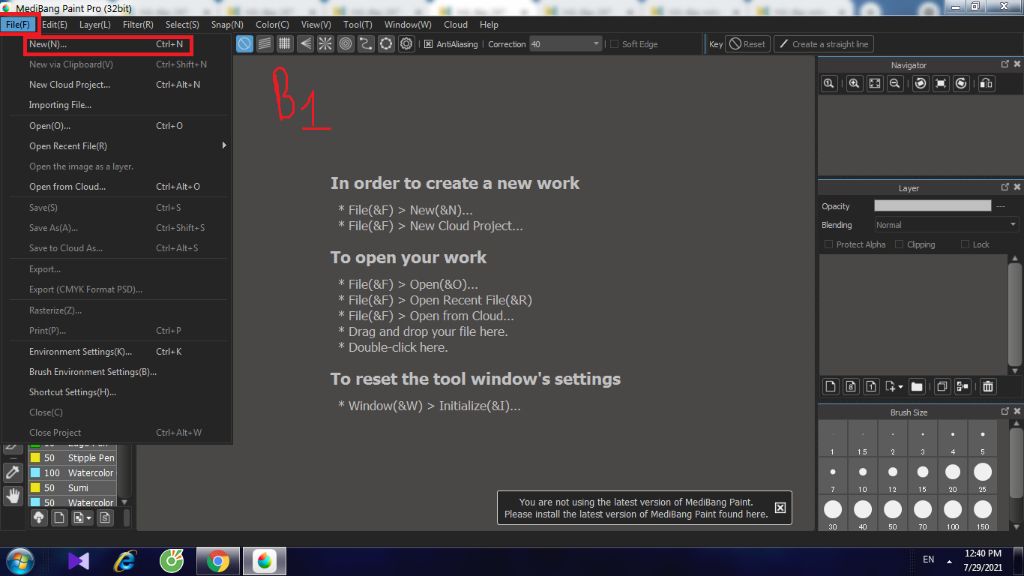Enable the ellipse snap icon

pyautogui.click(x=386, y=44)
